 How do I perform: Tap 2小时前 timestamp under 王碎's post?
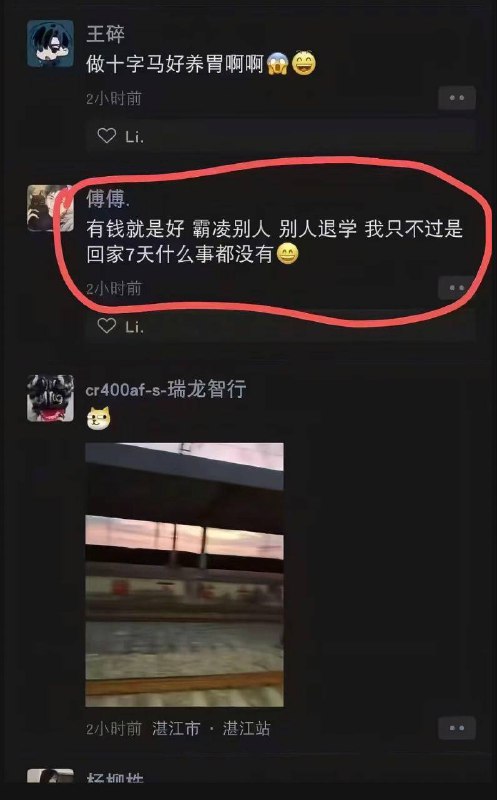tap(113, 98)
